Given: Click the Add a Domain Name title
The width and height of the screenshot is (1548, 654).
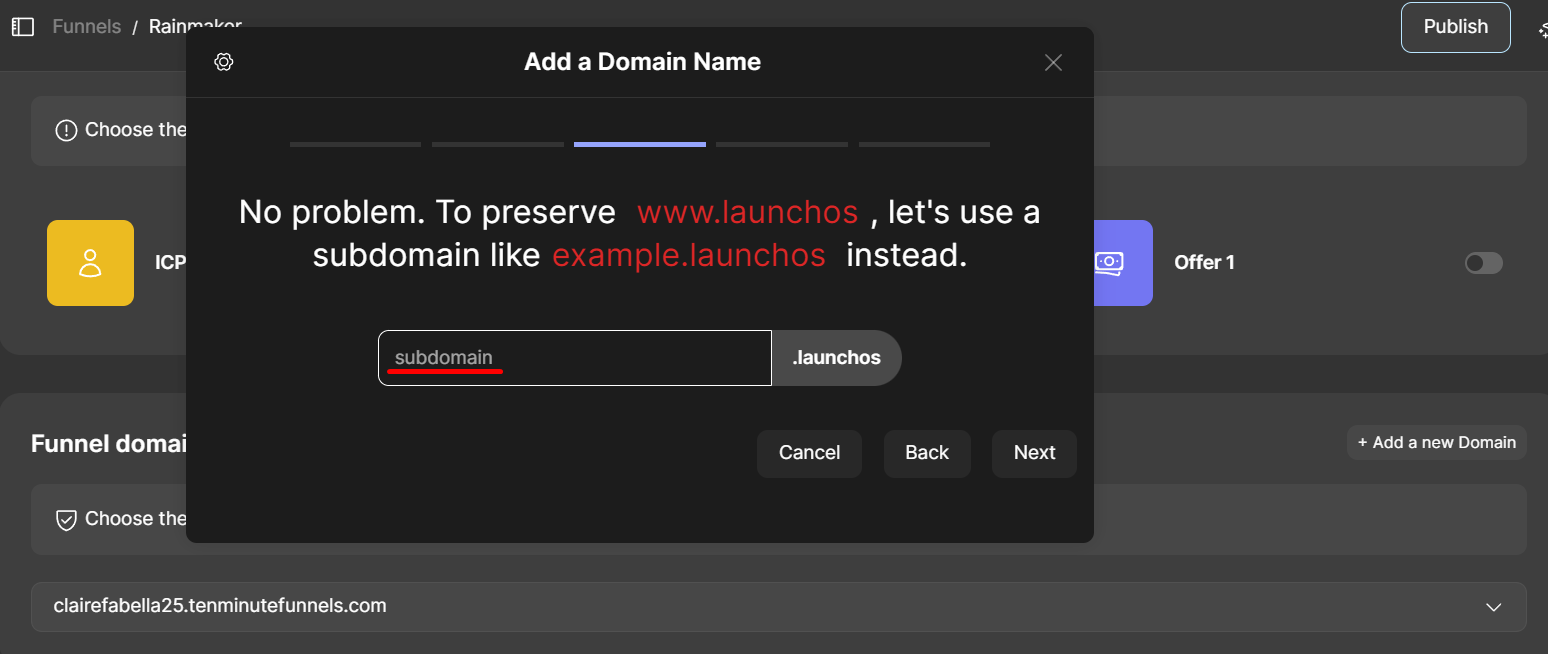Looking at the screenshot, I should (x=642, y=62).
